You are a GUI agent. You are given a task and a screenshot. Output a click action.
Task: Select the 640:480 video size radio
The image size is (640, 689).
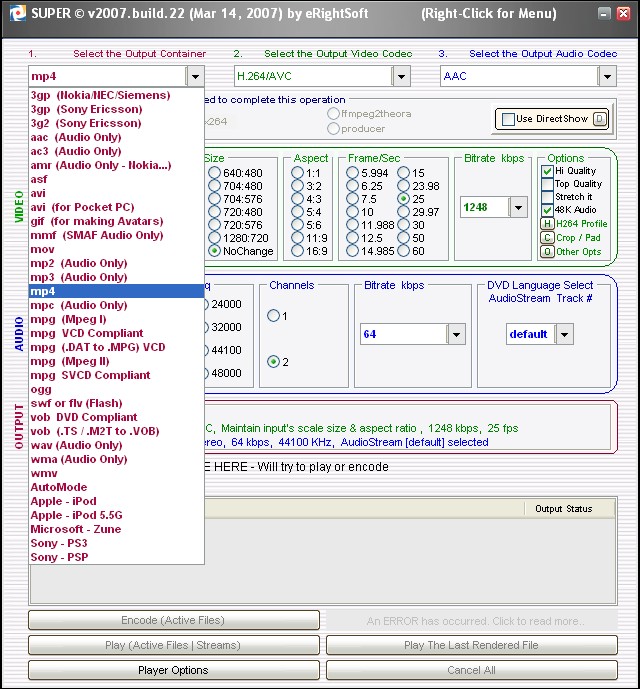pyautogui.click(x=215, y=173)
